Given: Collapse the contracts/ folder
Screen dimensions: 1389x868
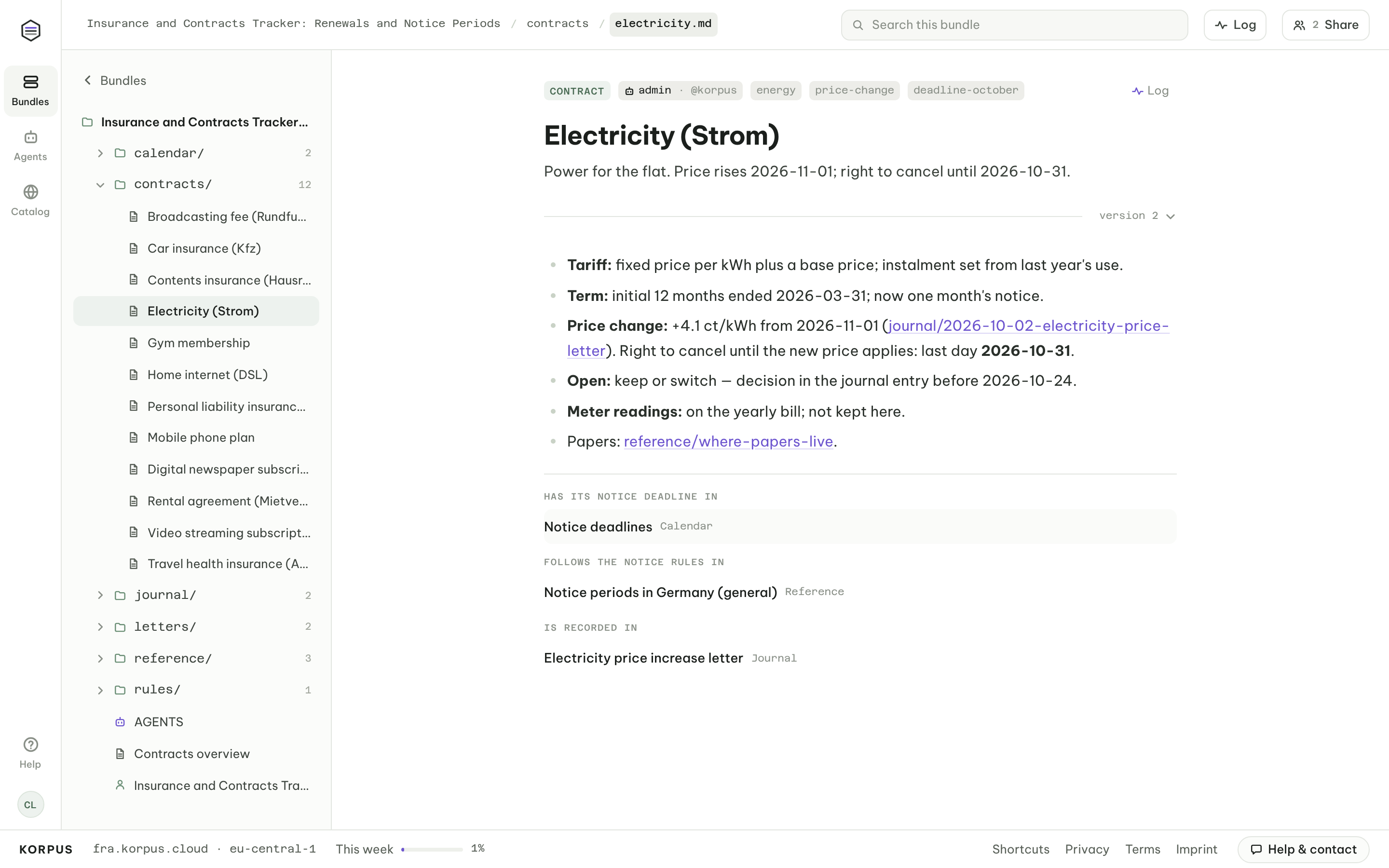Looking at the screenshot, I should (100, 184).
